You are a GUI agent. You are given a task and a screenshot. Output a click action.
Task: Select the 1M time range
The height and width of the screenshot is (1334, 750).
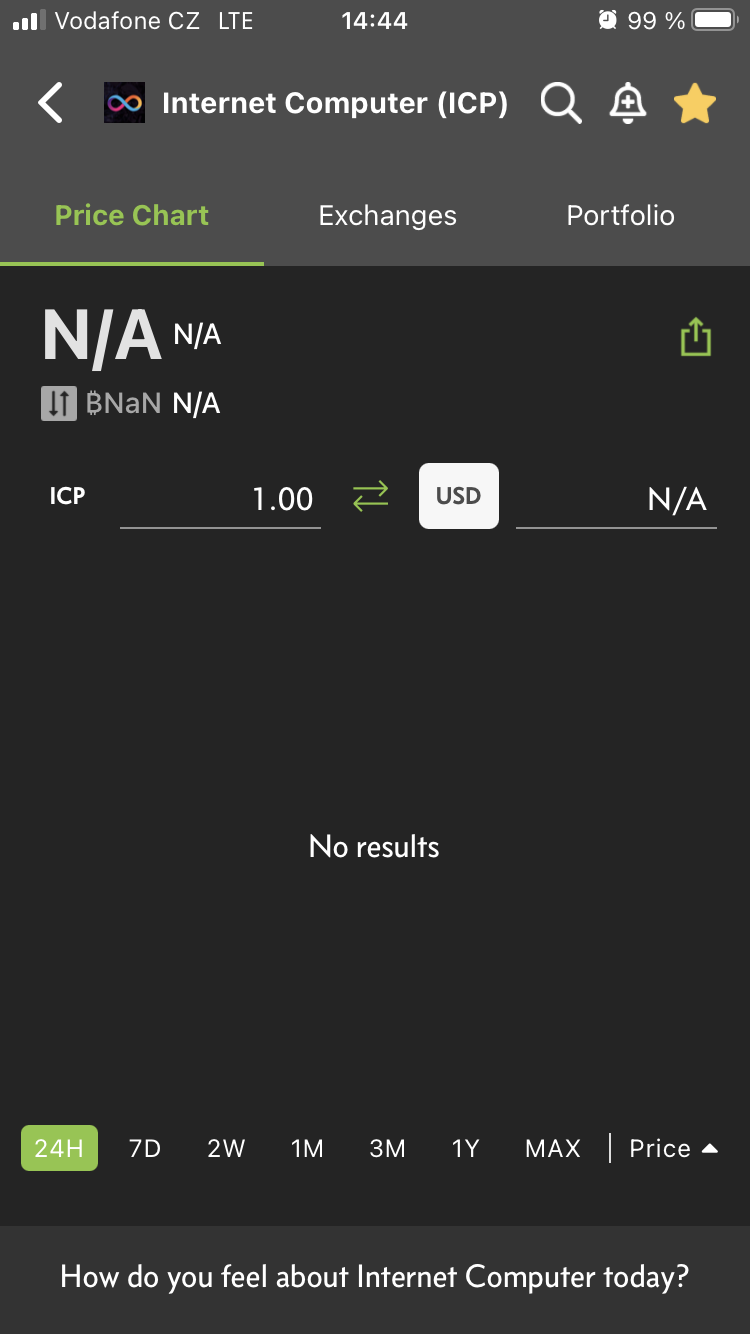tap(307, 1148)
